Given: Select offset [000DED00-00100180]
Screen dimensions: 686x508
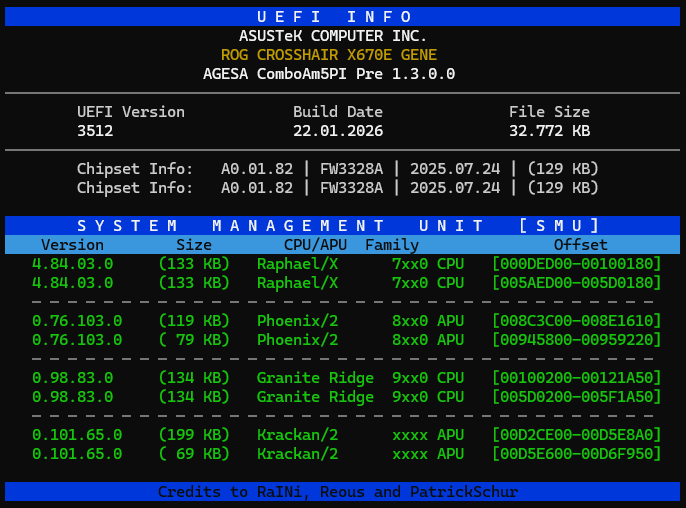Looking at the screenshot, I should click(x=576, y=264).
